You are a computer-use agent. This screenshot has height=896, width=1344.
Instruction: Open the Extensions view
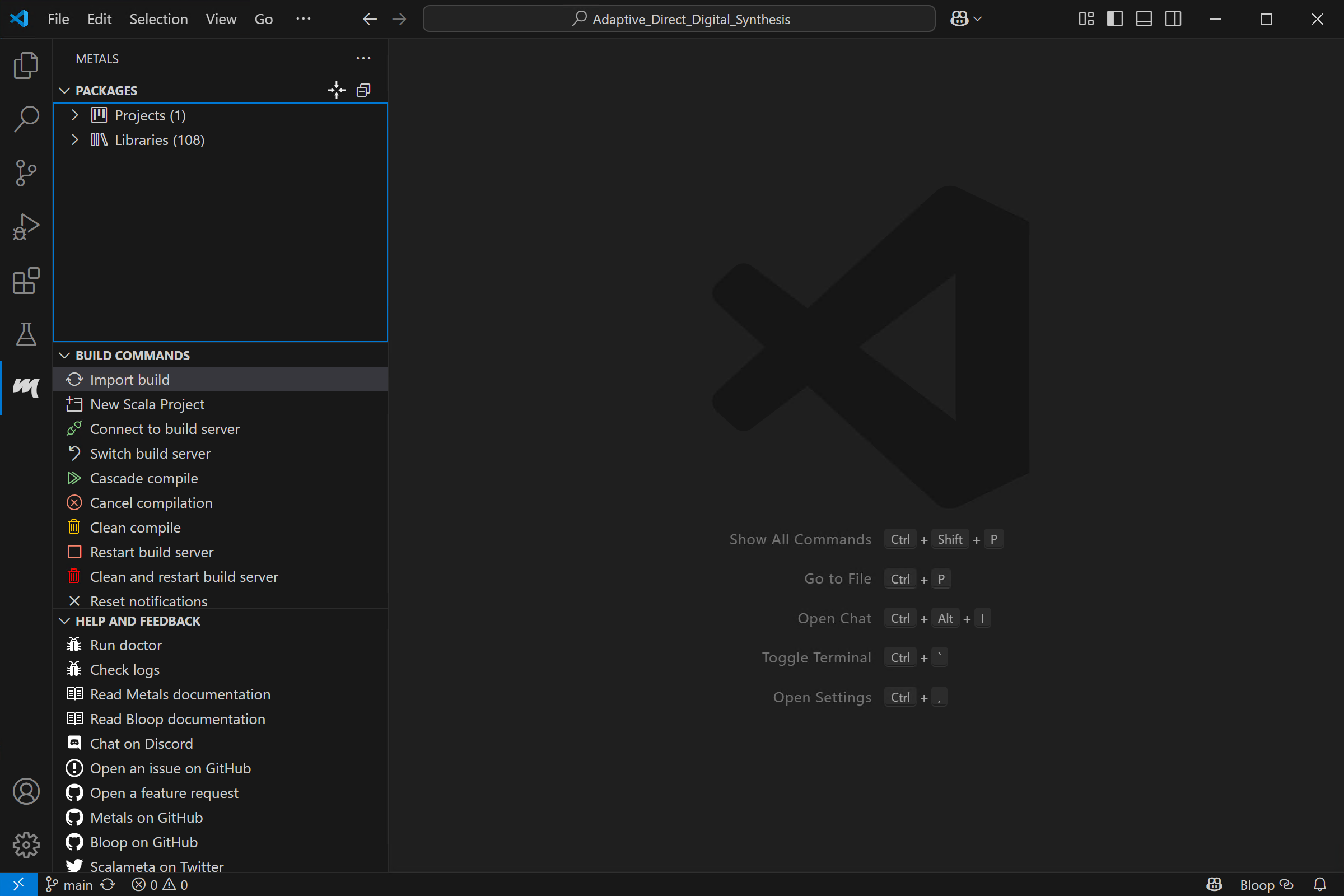pos(26,281)
